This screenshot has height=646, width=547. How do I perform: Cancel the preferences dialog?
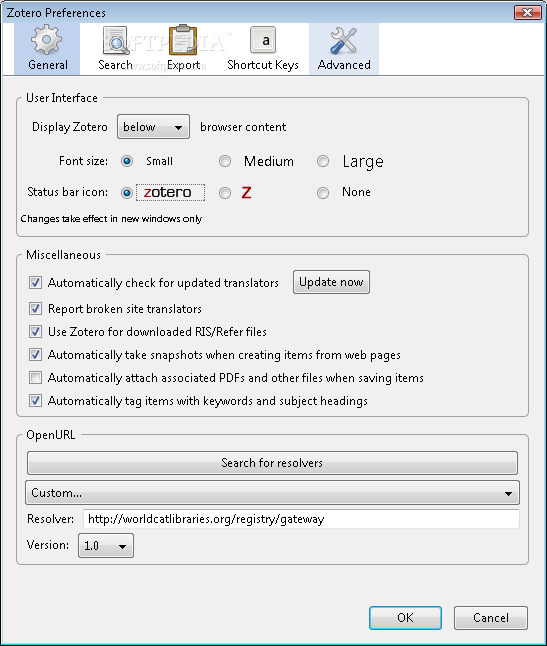tap(491, 618)
